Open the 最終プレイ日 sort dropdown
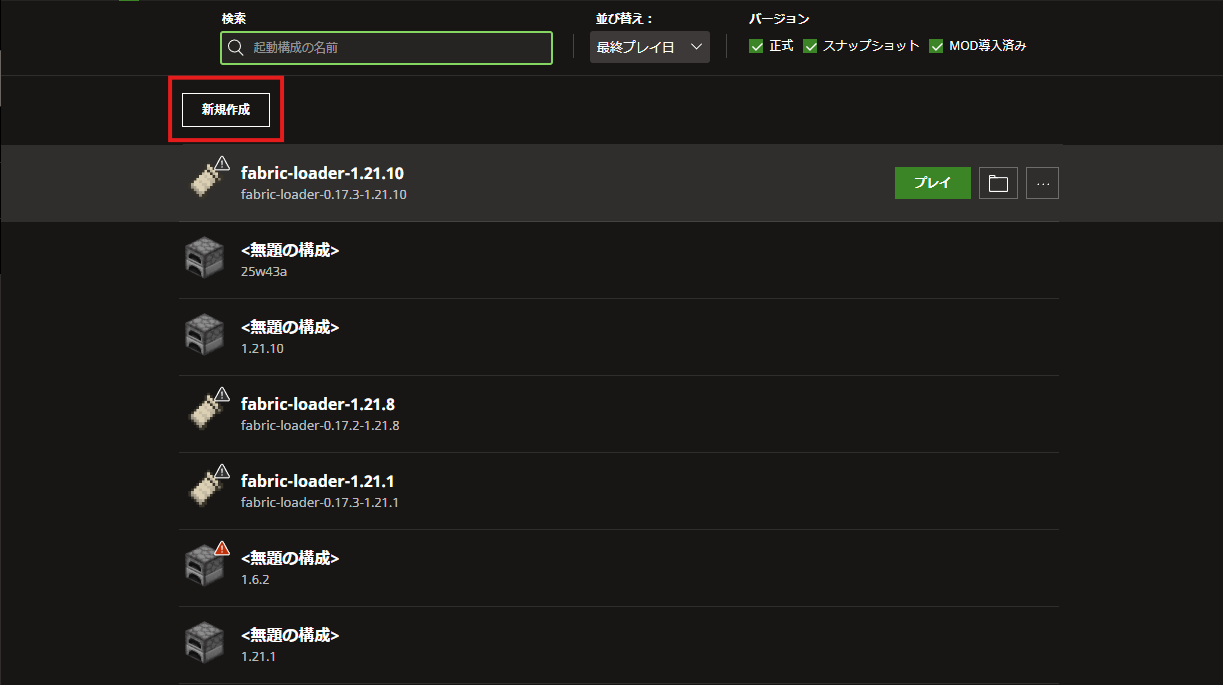The width and height of the screenshot is (1223, 685). coord(649,47)
